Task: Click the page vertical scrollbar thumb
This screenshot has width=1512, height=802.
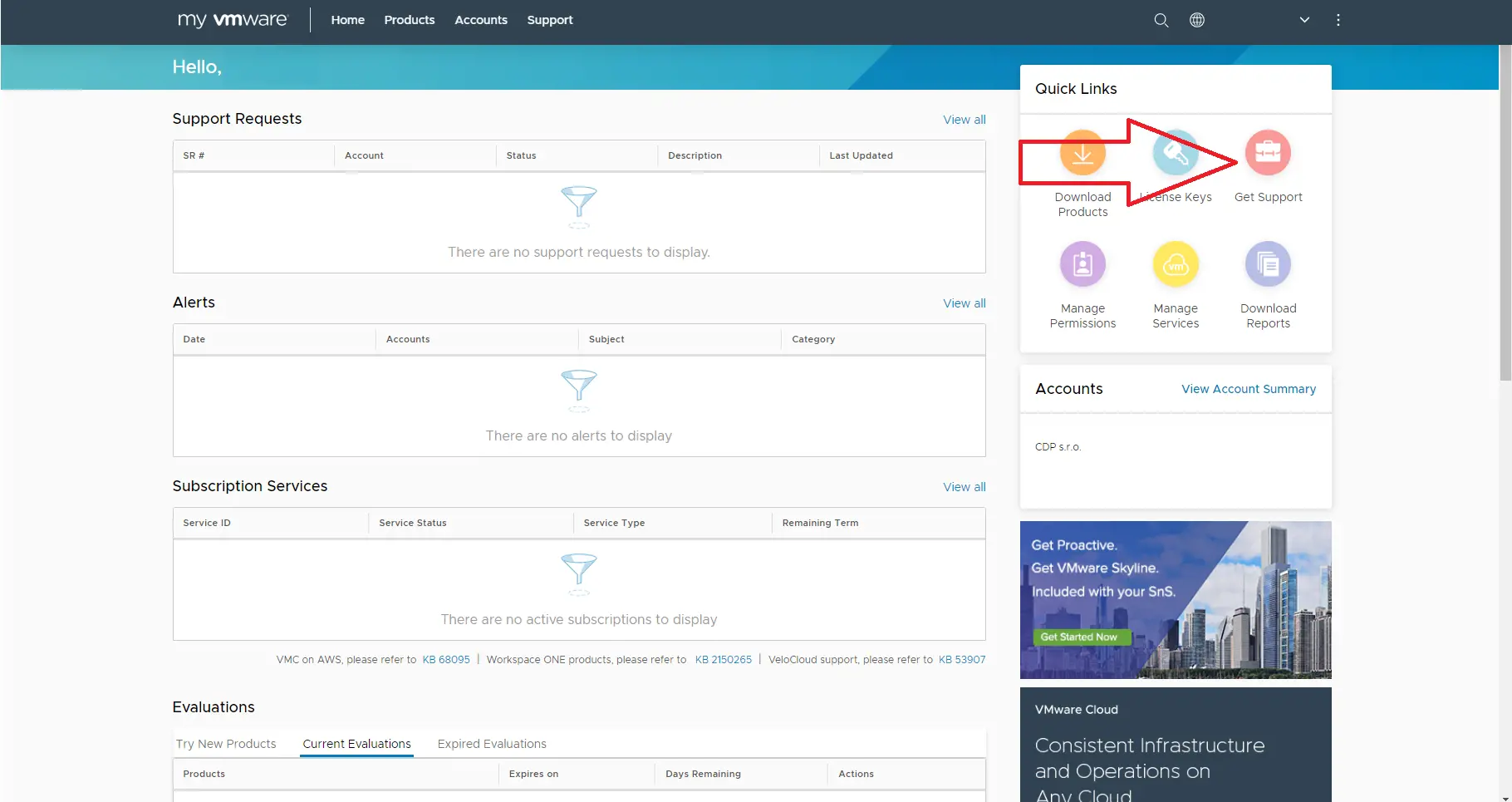Action: point(1505,212)
